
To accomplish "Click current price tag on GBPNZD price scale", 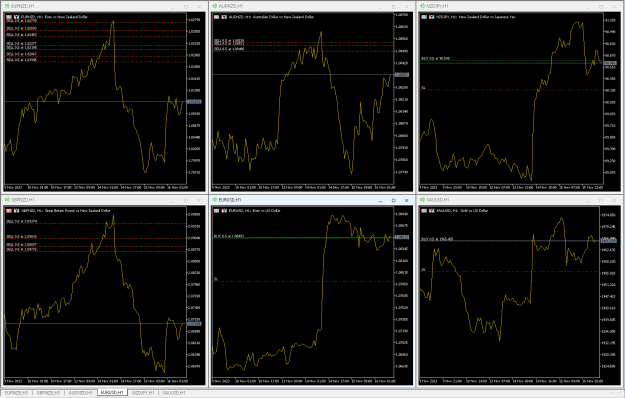I will (x=194, y=323).
